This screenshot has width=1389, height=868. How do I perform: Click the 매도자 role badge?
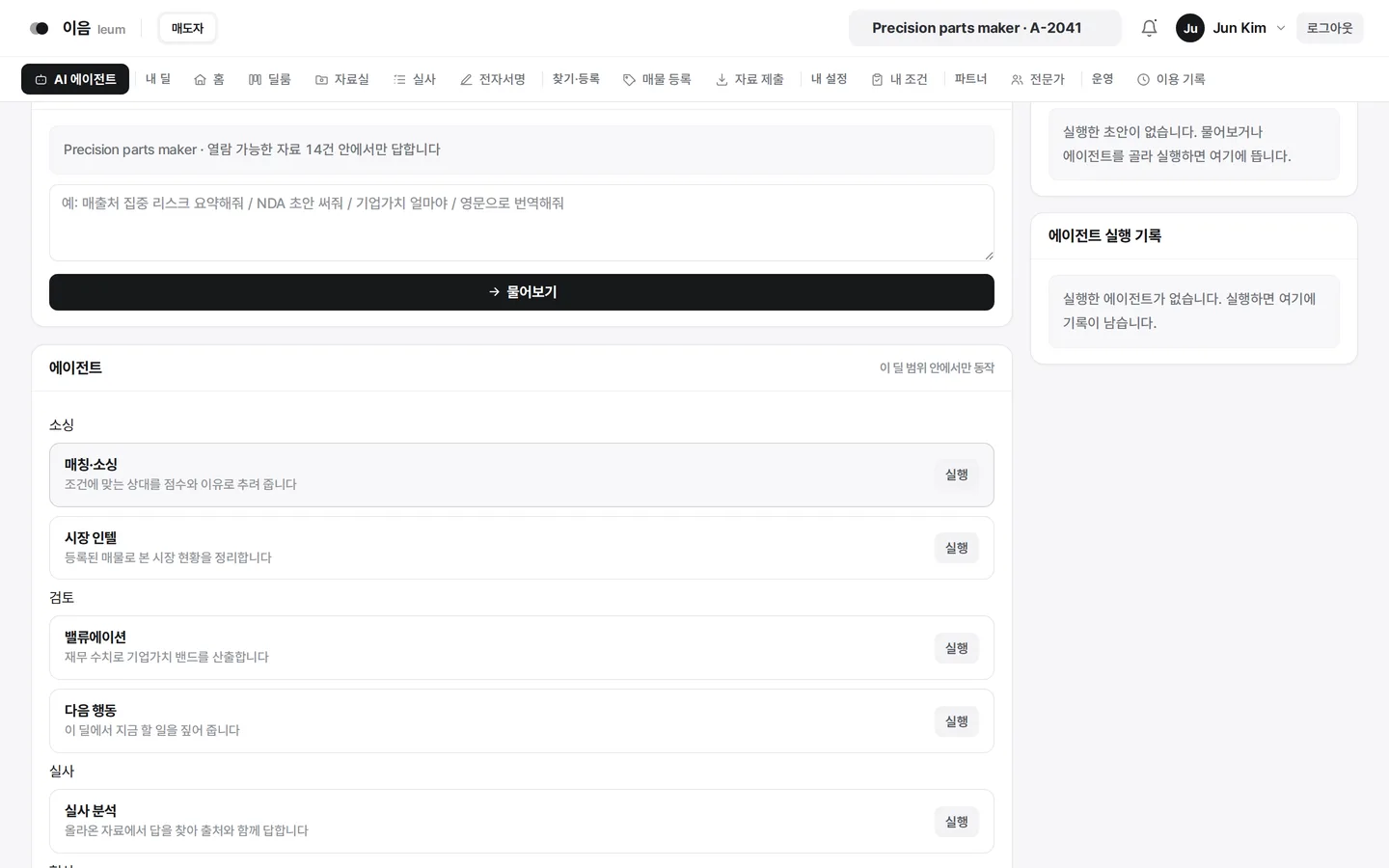[187, 28]
